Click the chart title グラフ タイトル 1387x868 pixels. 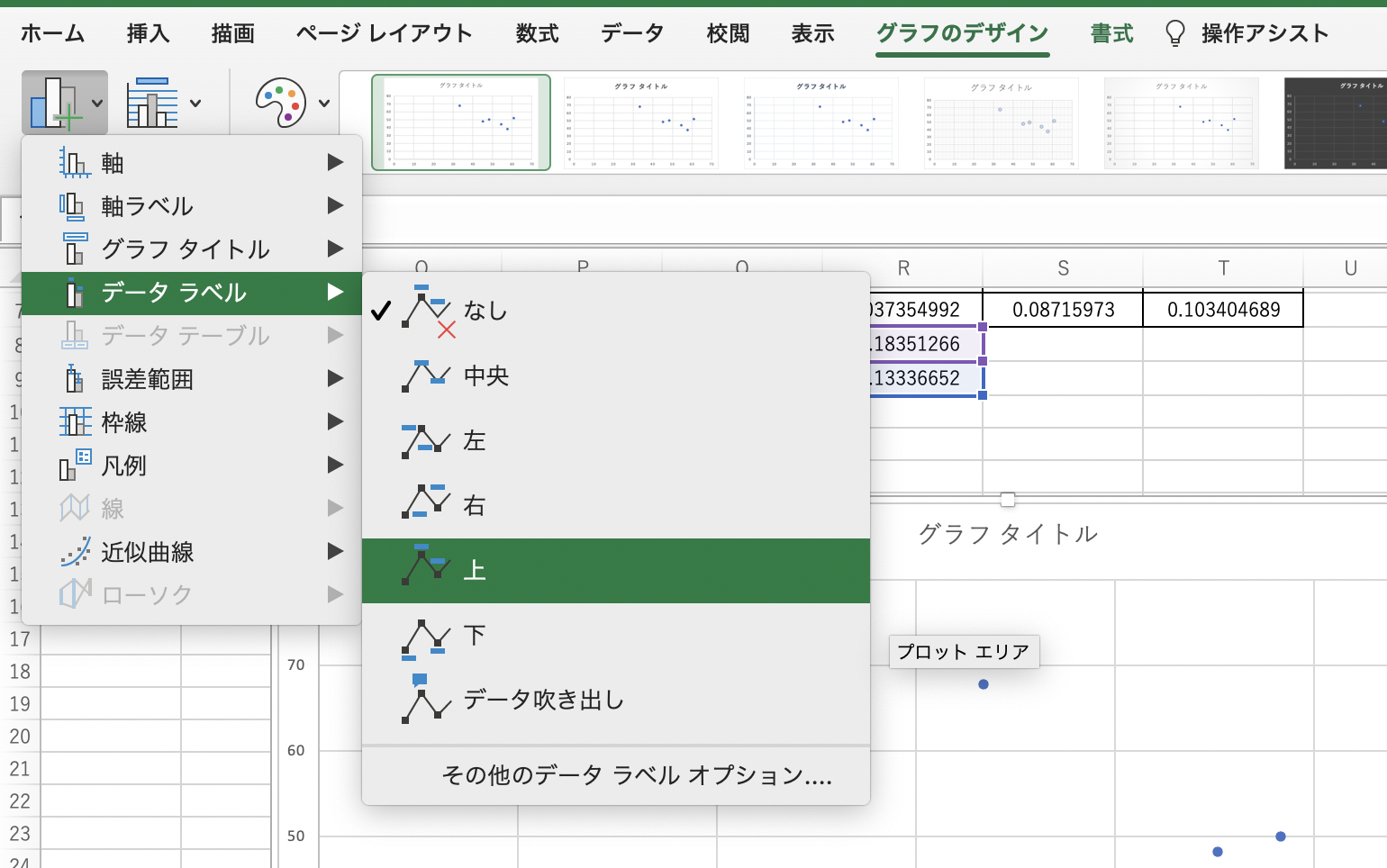1008,534
